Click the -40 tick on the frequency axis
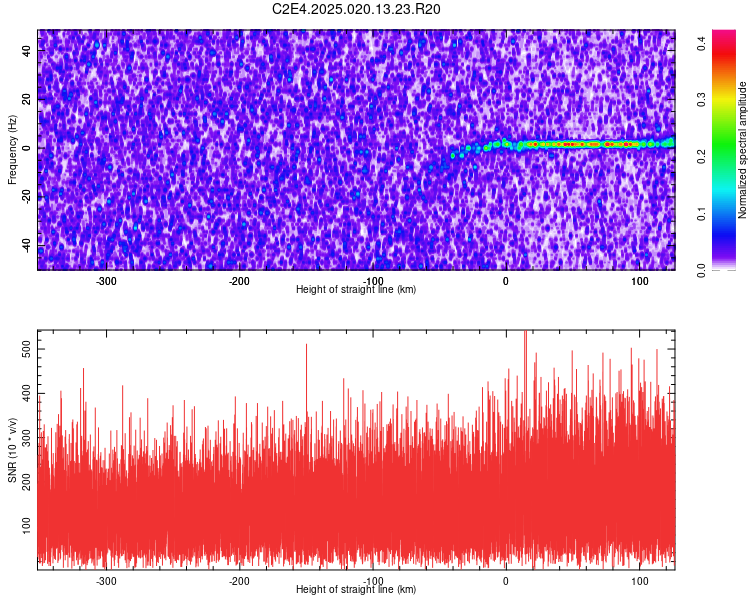This screenshot has width=750, height=600. (x=27, y=245)
